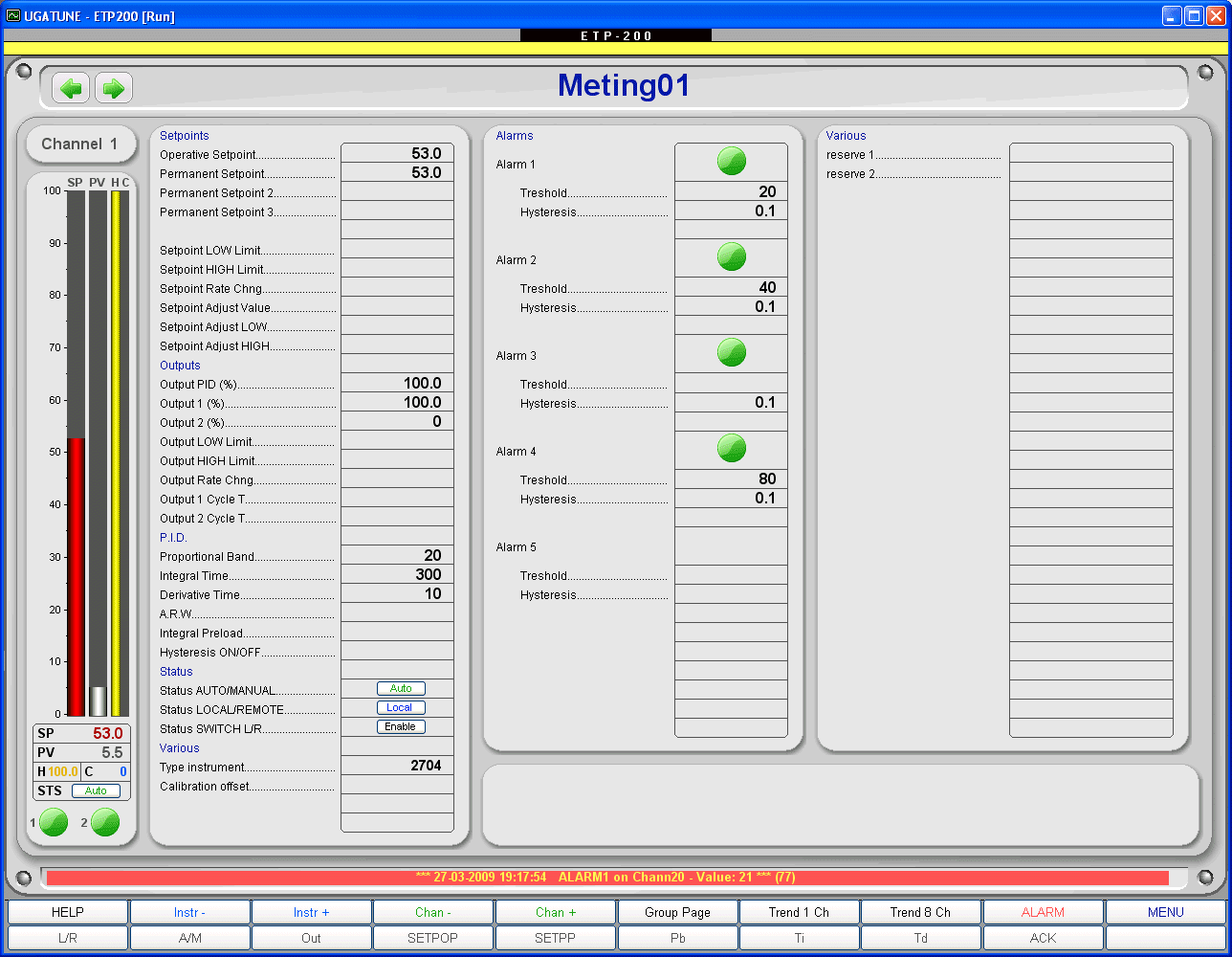Click Alarm 1 green indicator light

(732, 161)
